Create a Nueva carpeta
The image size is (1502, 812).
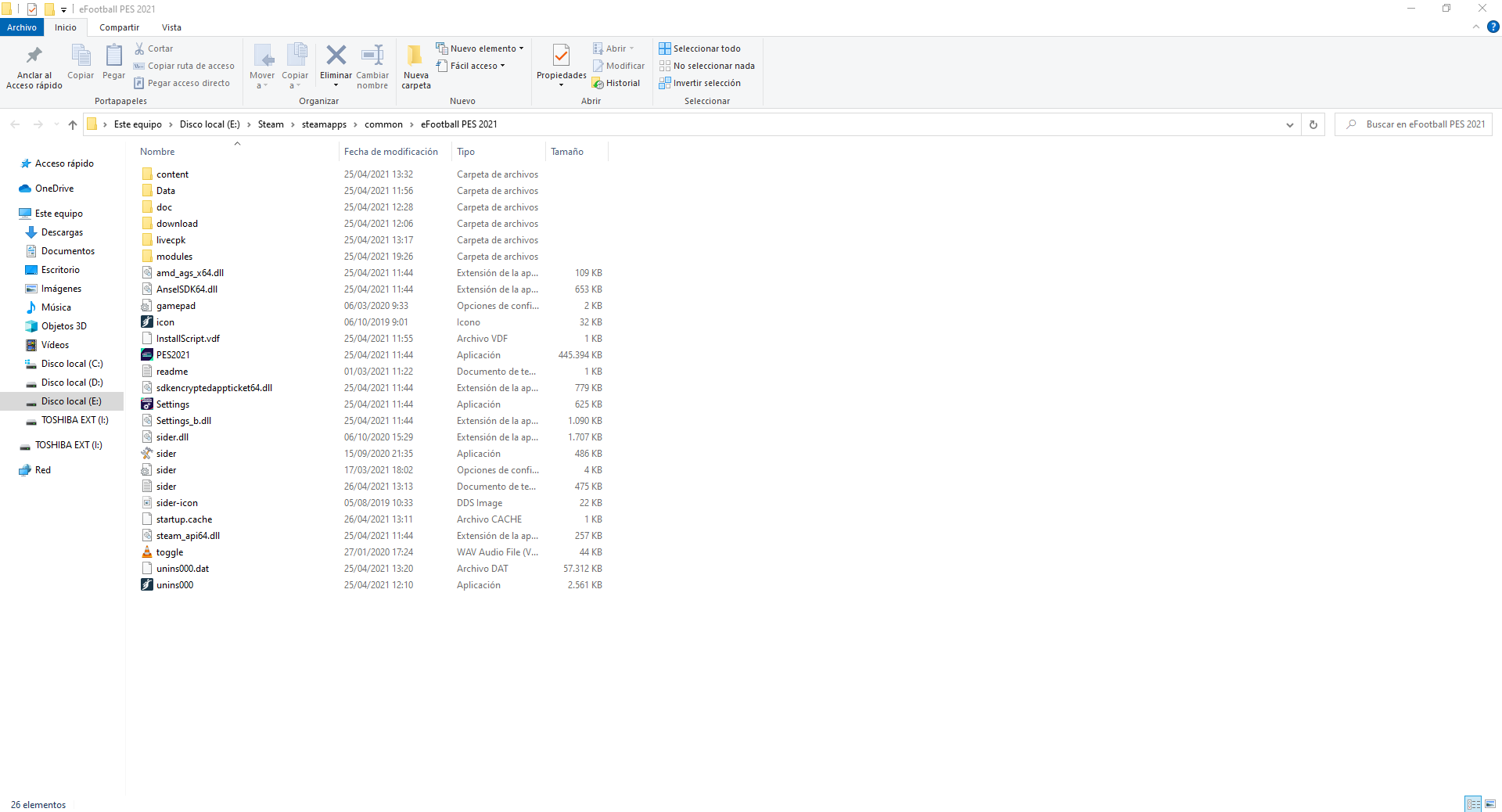(416, 66)
